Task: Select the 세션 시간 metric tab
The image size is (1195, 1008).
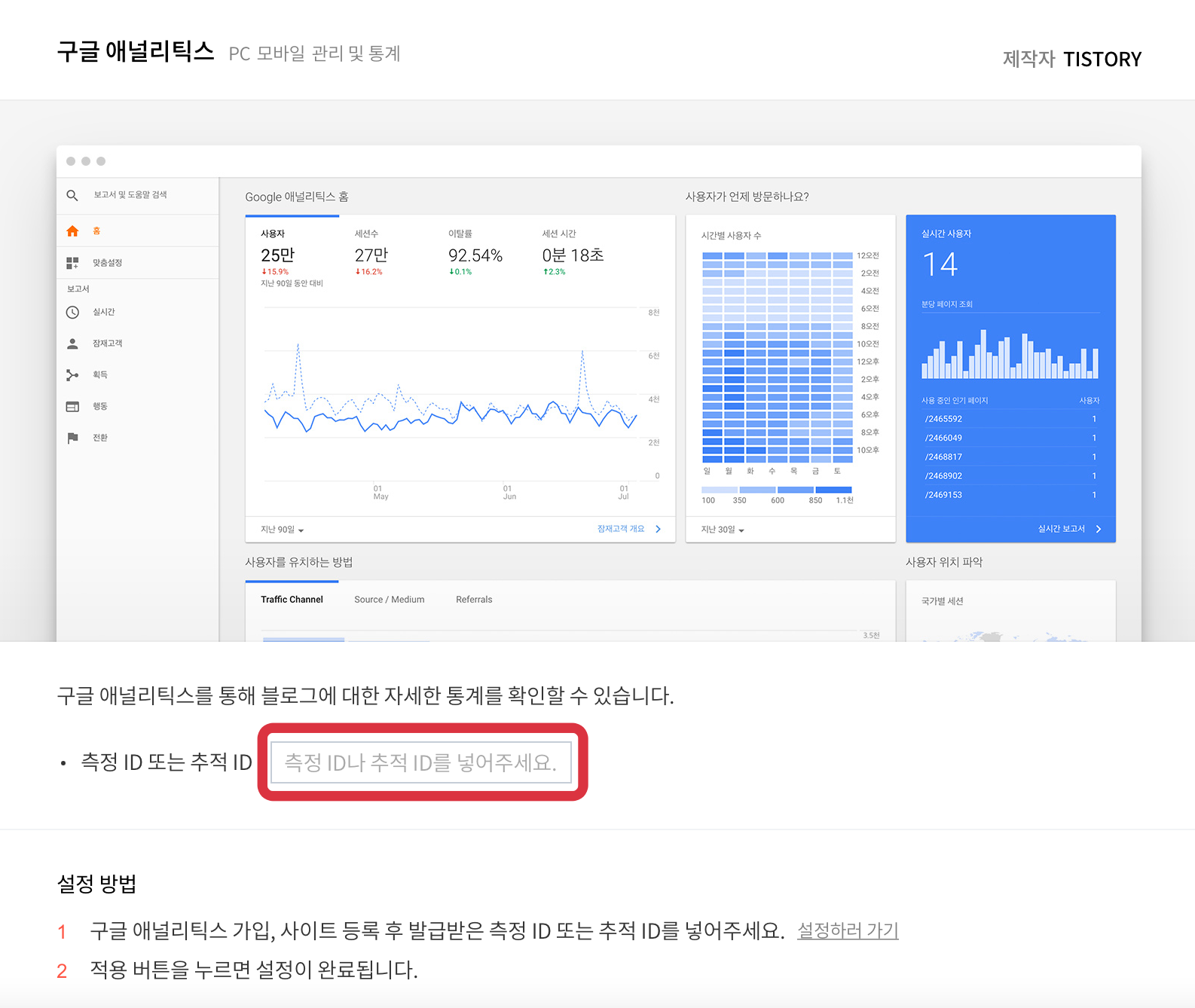Action: coord(574,252)
